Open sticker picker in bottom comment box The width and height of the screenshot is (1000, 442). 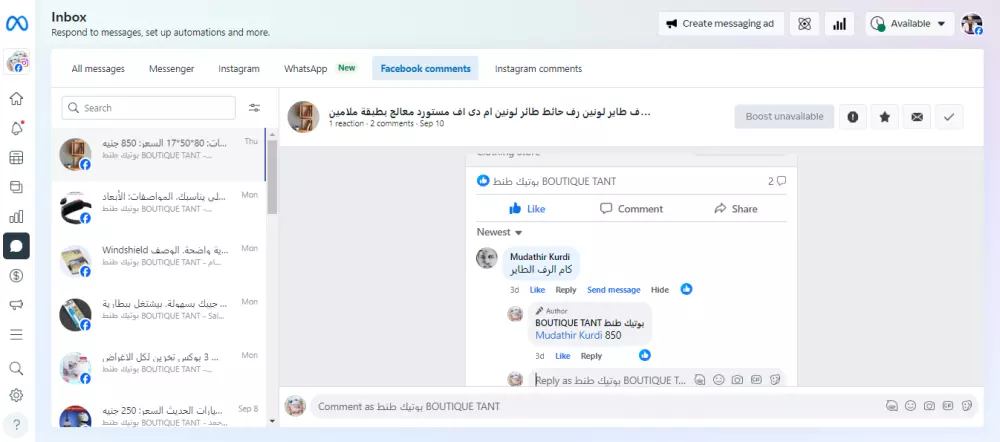point(967,406)
